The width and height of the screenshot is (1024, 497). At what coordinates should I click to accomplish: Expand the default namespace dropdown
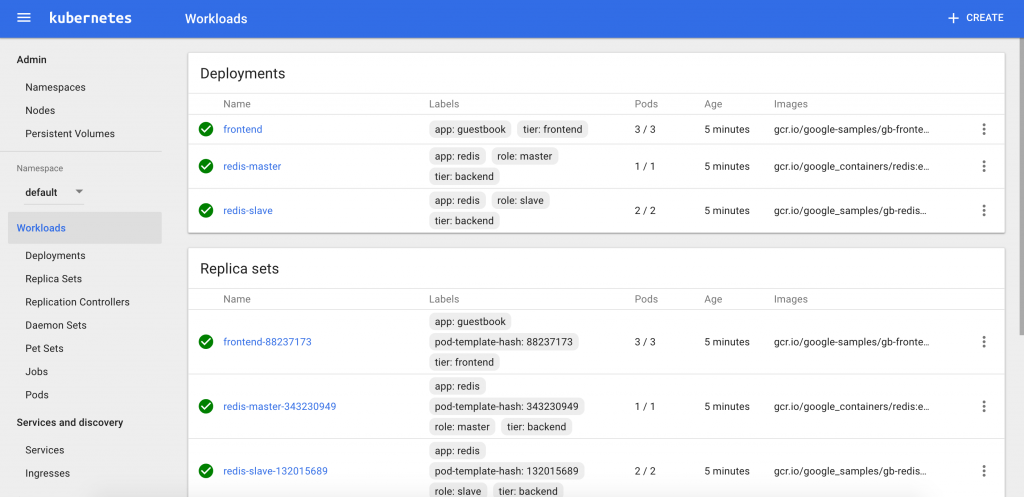click(54, 192)
